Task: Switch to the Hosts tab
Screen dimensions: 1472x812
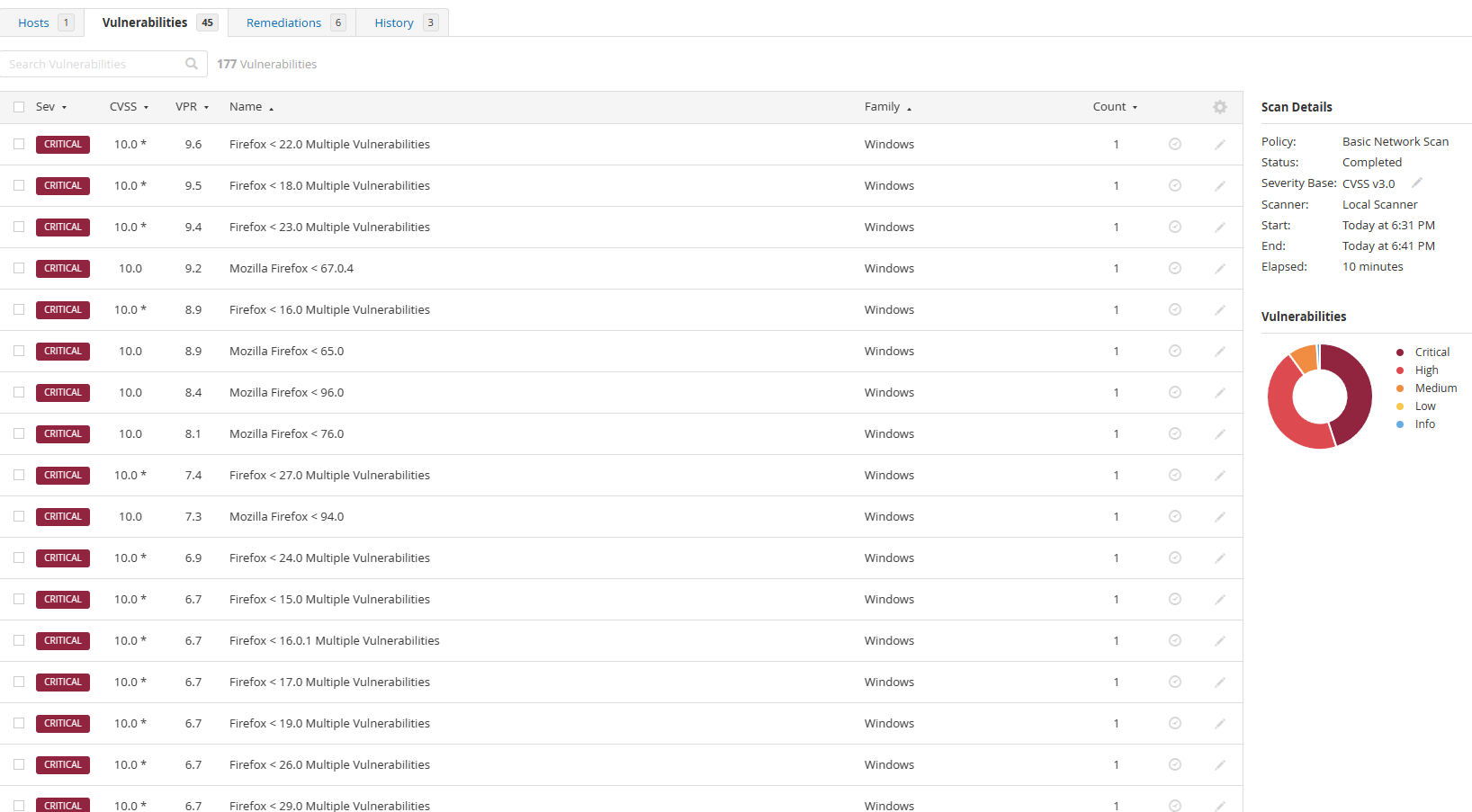Action: click(x=42, y=22)
